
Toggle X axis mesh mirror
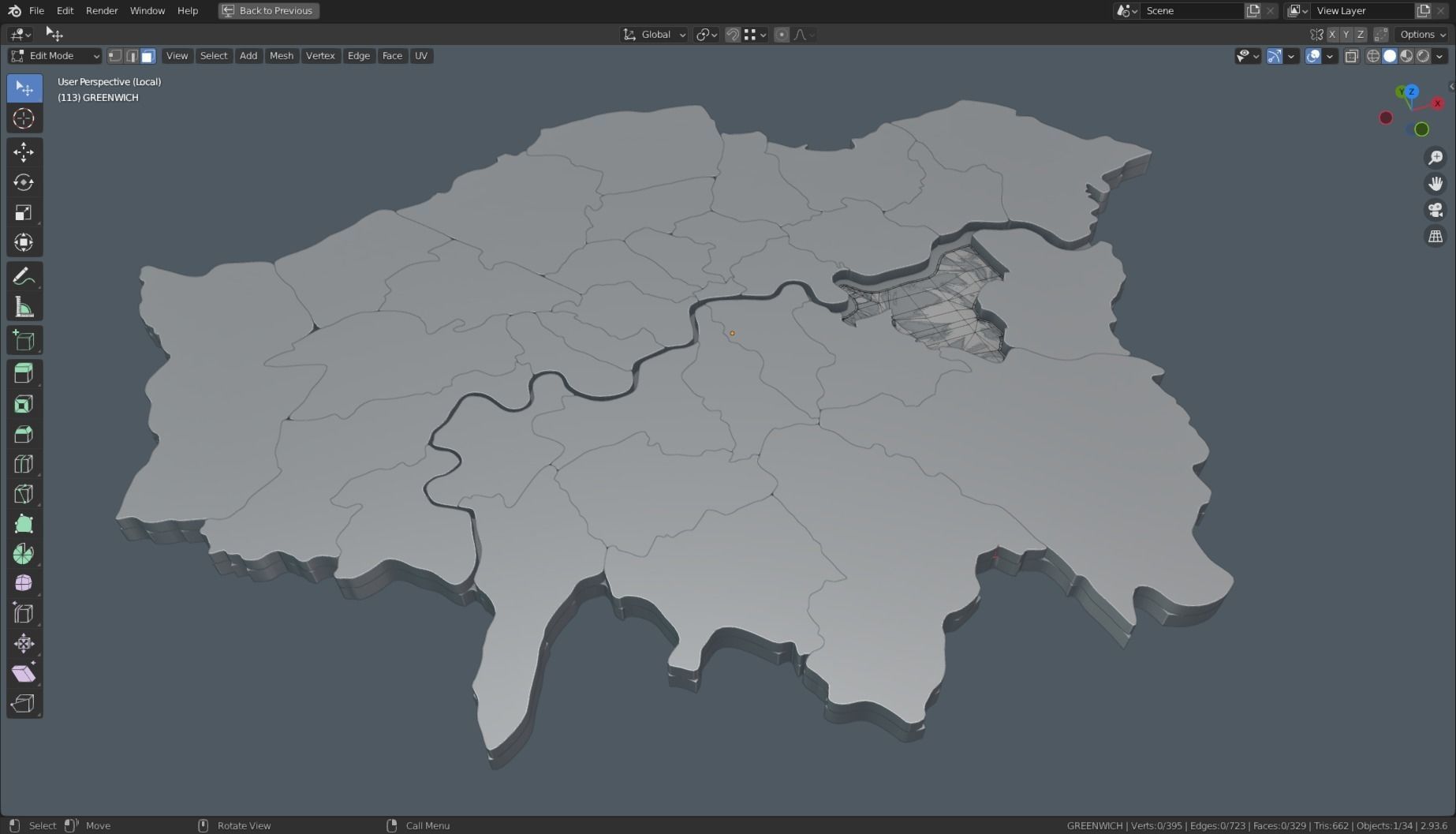(x=1332, y=35)
